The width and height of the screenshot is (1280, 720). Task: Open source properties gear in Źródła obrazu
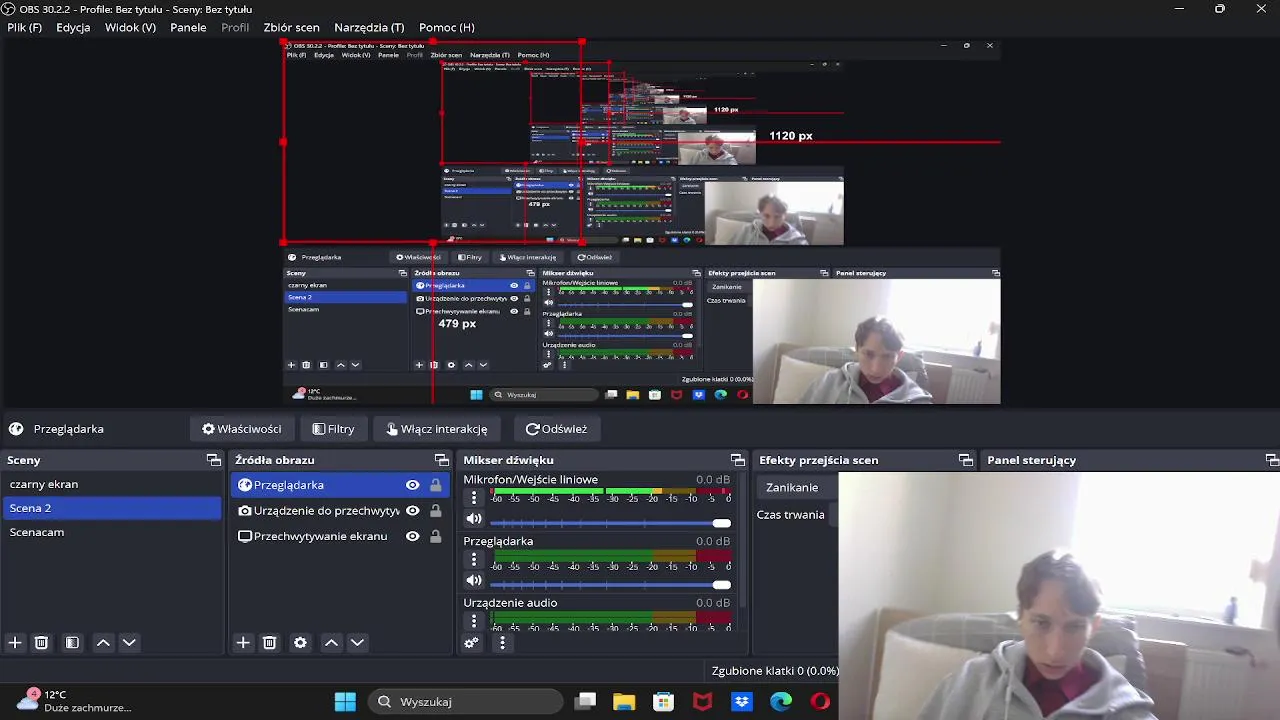pos(300,643)
